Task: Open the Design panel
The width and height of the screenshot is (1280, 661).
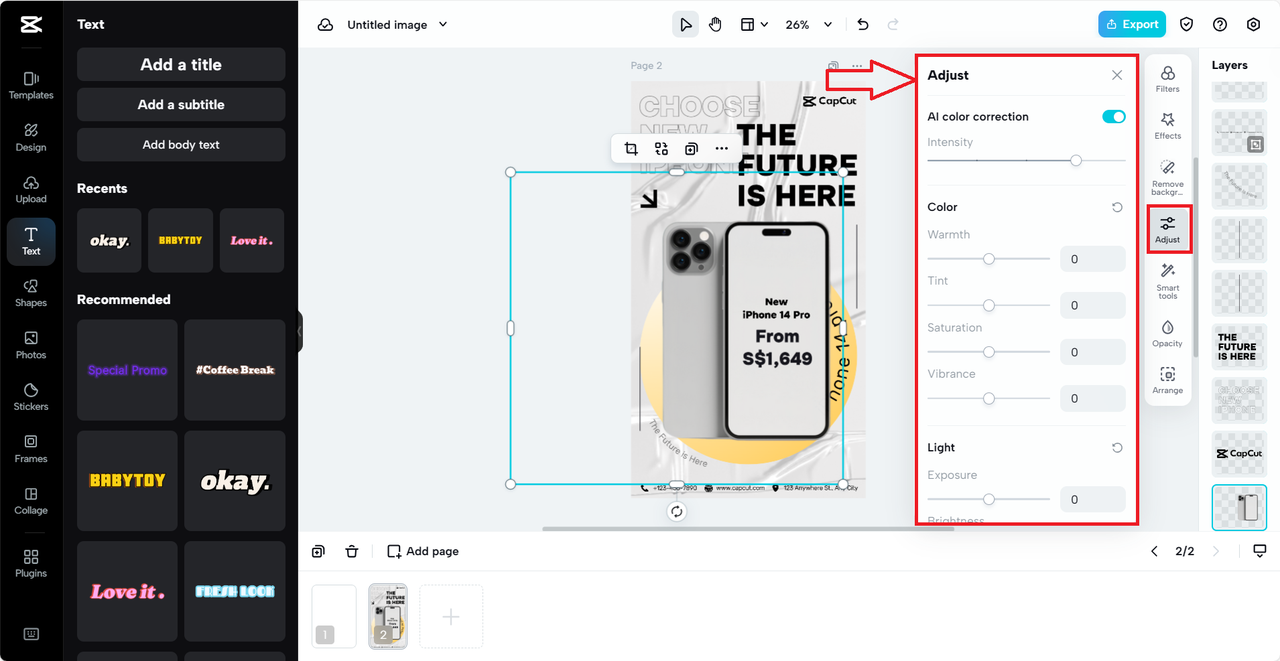Action: coord(31,138)
